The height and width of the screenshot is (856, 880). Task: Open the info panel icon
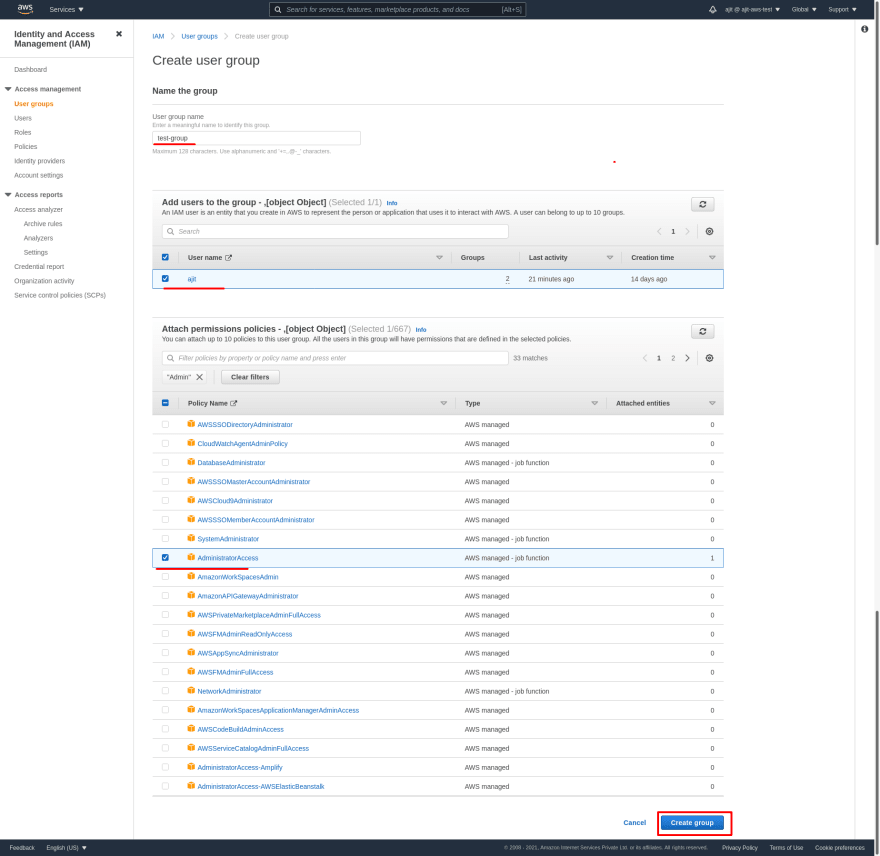tap(864, 29)
